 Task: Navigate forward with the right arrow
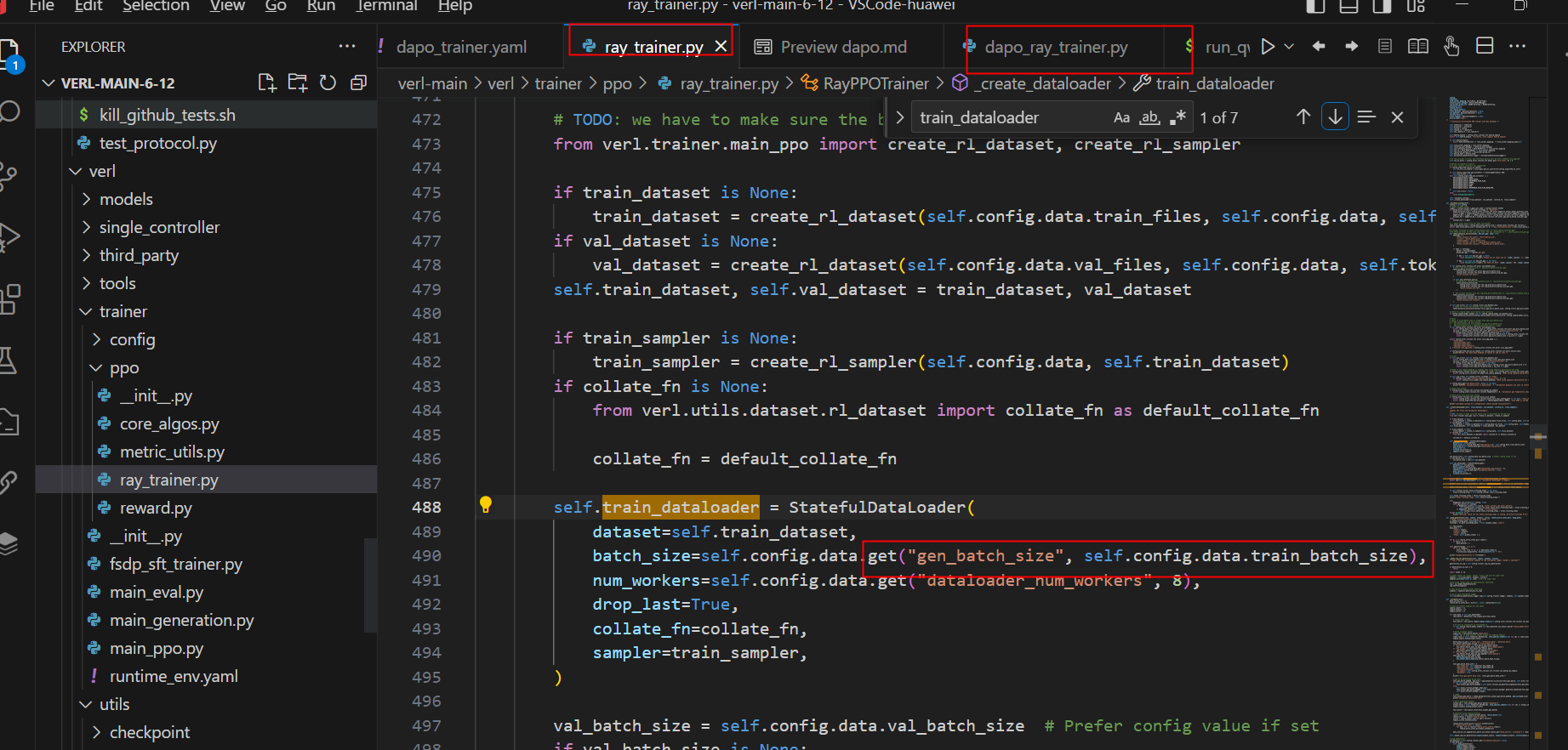[1352, 46]
